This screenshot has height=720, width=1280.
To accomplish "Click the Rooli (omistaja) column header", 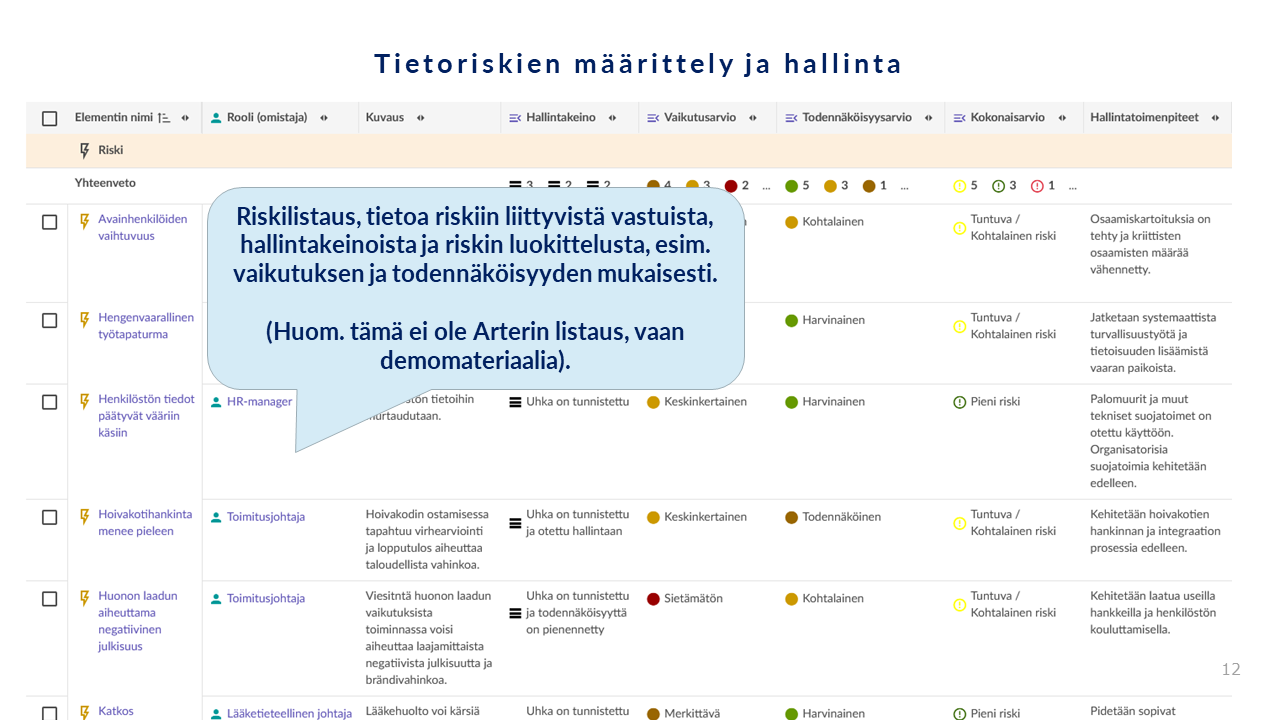I will (267, 118).
